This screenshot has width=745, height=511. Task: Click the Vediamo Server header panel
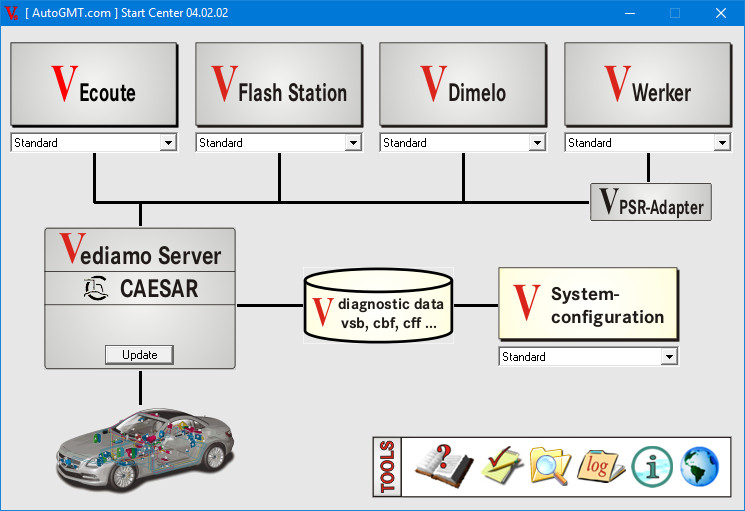point(140,250)
